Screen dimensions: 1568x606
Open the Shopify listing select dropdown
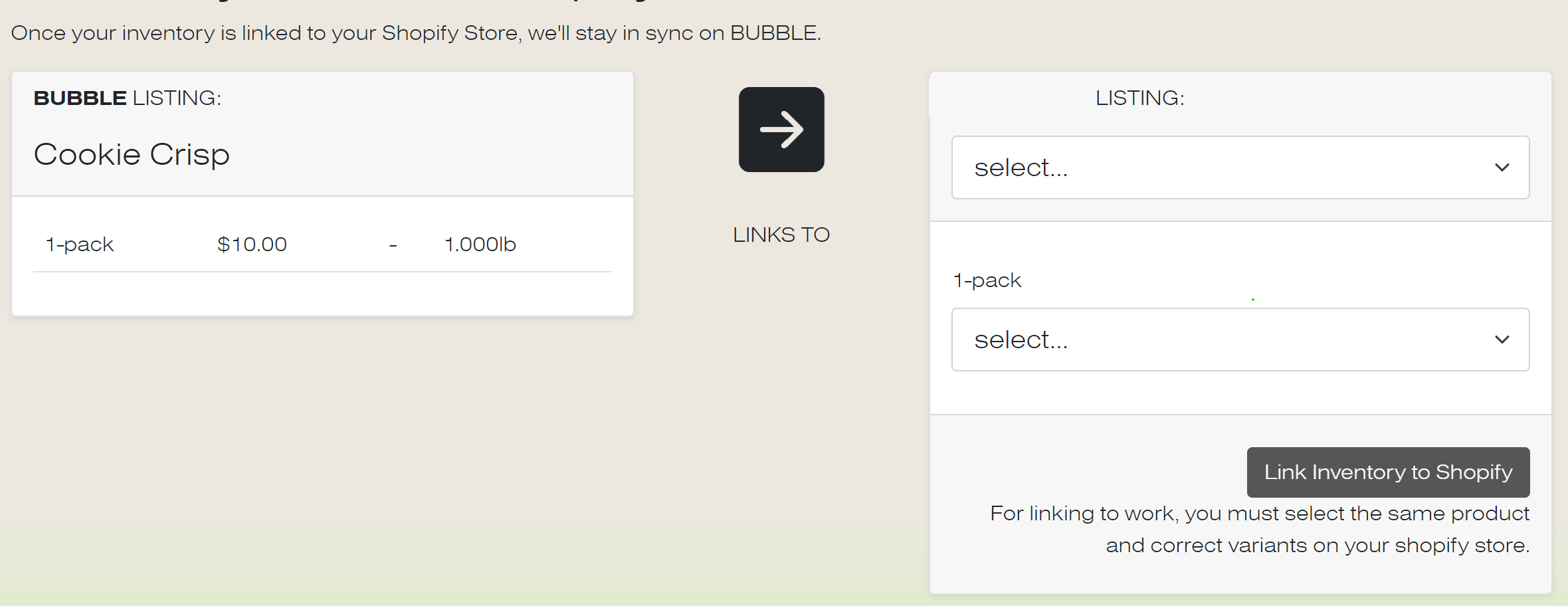tap(1223, 167)
